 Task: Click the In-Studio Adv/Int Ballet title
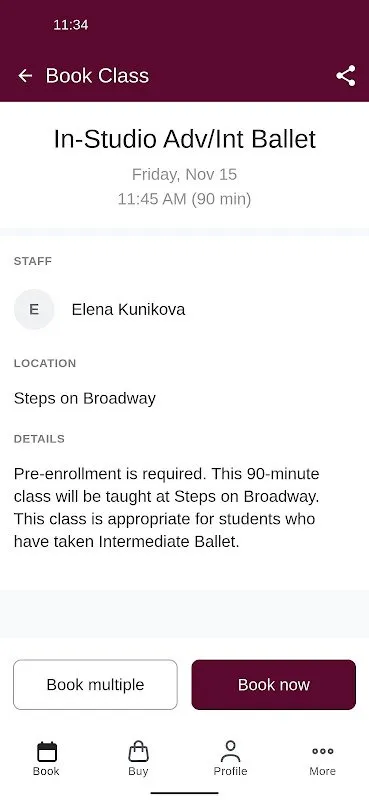coord(185,139)
